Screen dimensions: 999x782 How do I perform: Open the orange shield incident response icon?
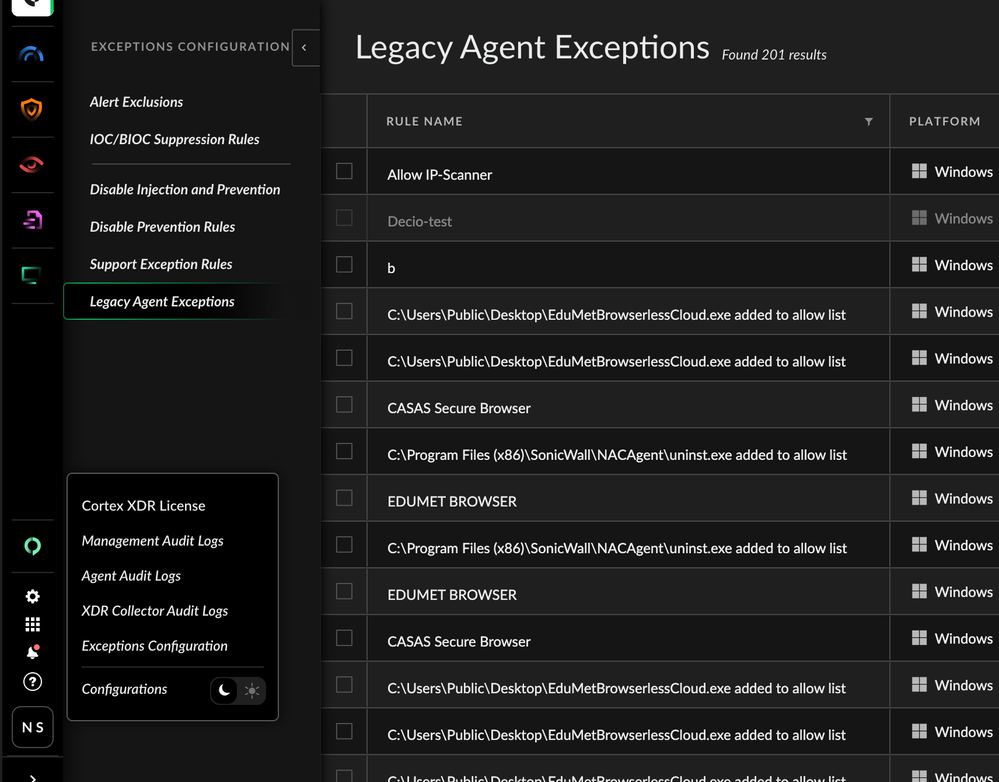[32, 109]
